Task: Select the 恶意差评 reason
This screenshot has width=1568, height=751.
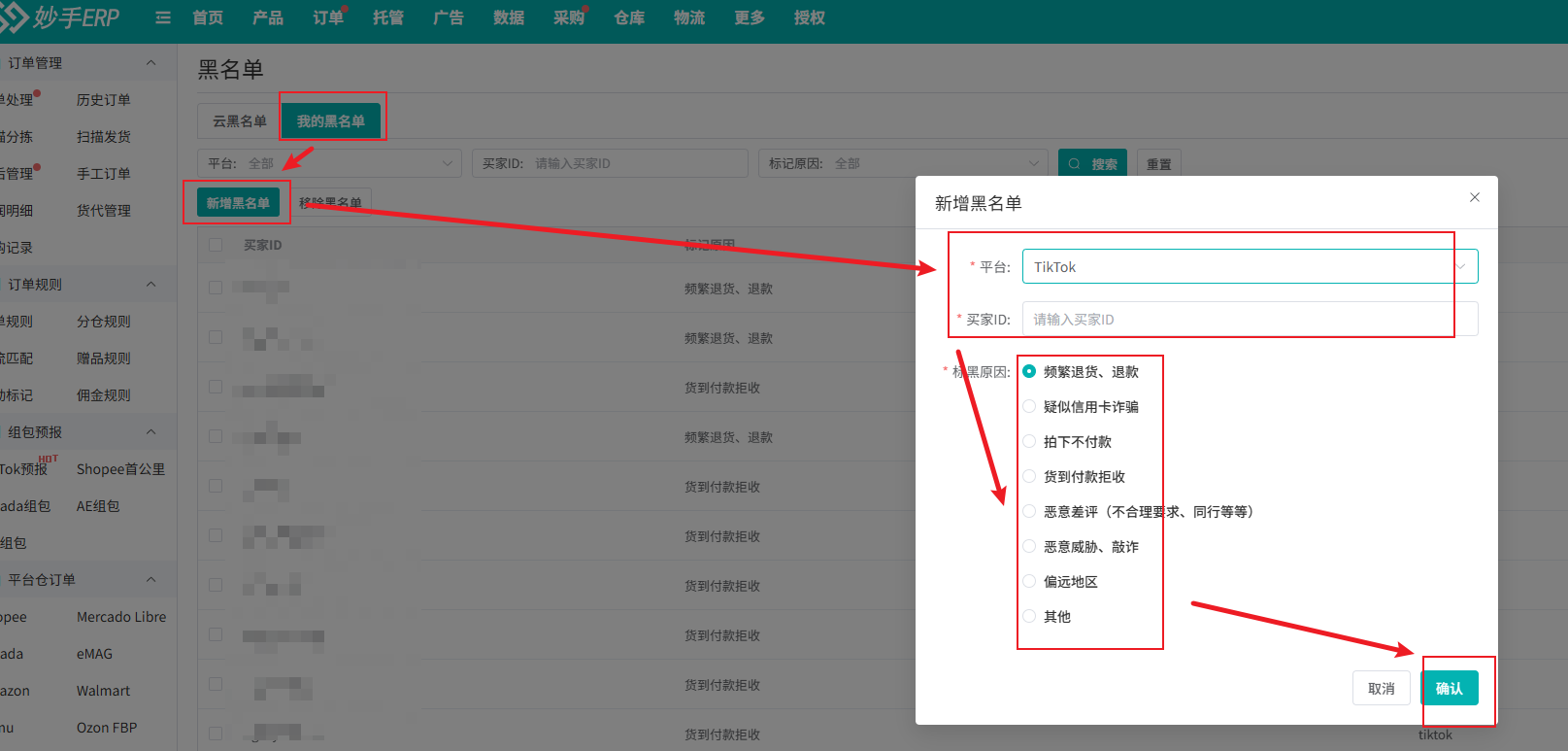Action: click(1138, 511)
